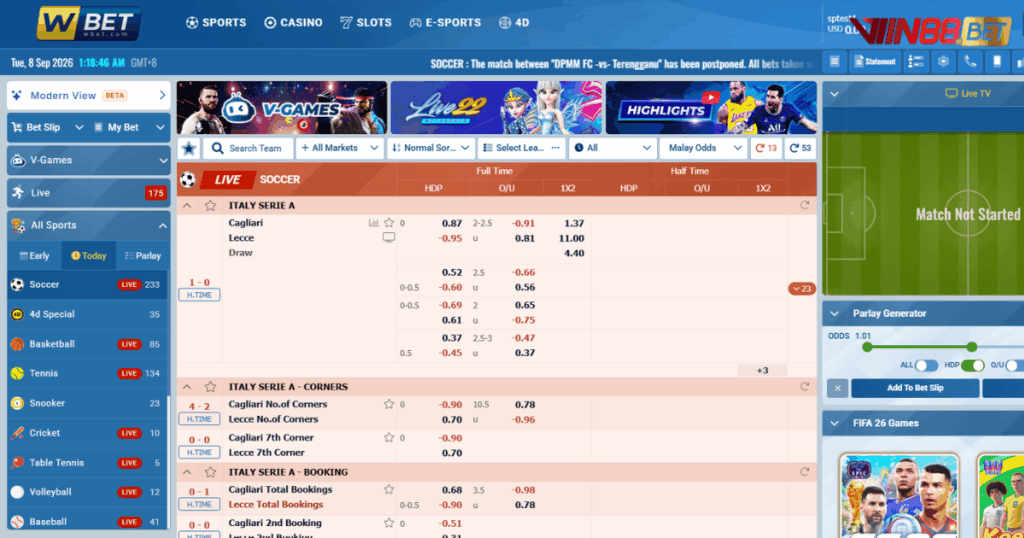This screenshot has width=1024, height=538.
Task: Open the settings gear icon
Action: [x=943, y=62]
